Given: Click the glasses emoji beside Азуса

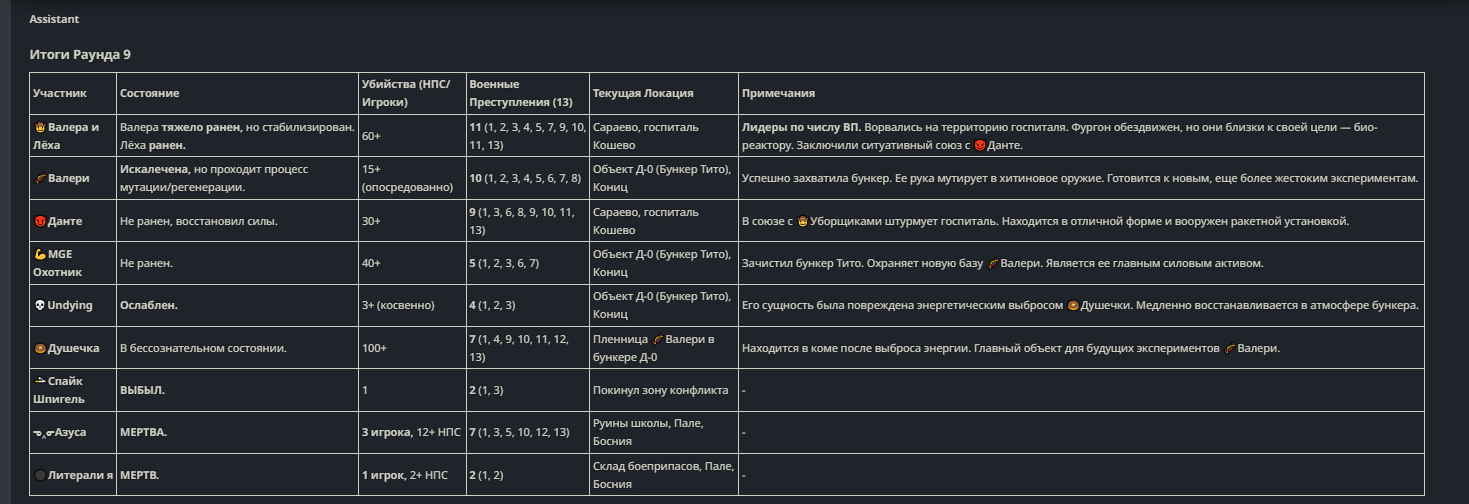Looking at the screenshot, I should click(40, 432).
